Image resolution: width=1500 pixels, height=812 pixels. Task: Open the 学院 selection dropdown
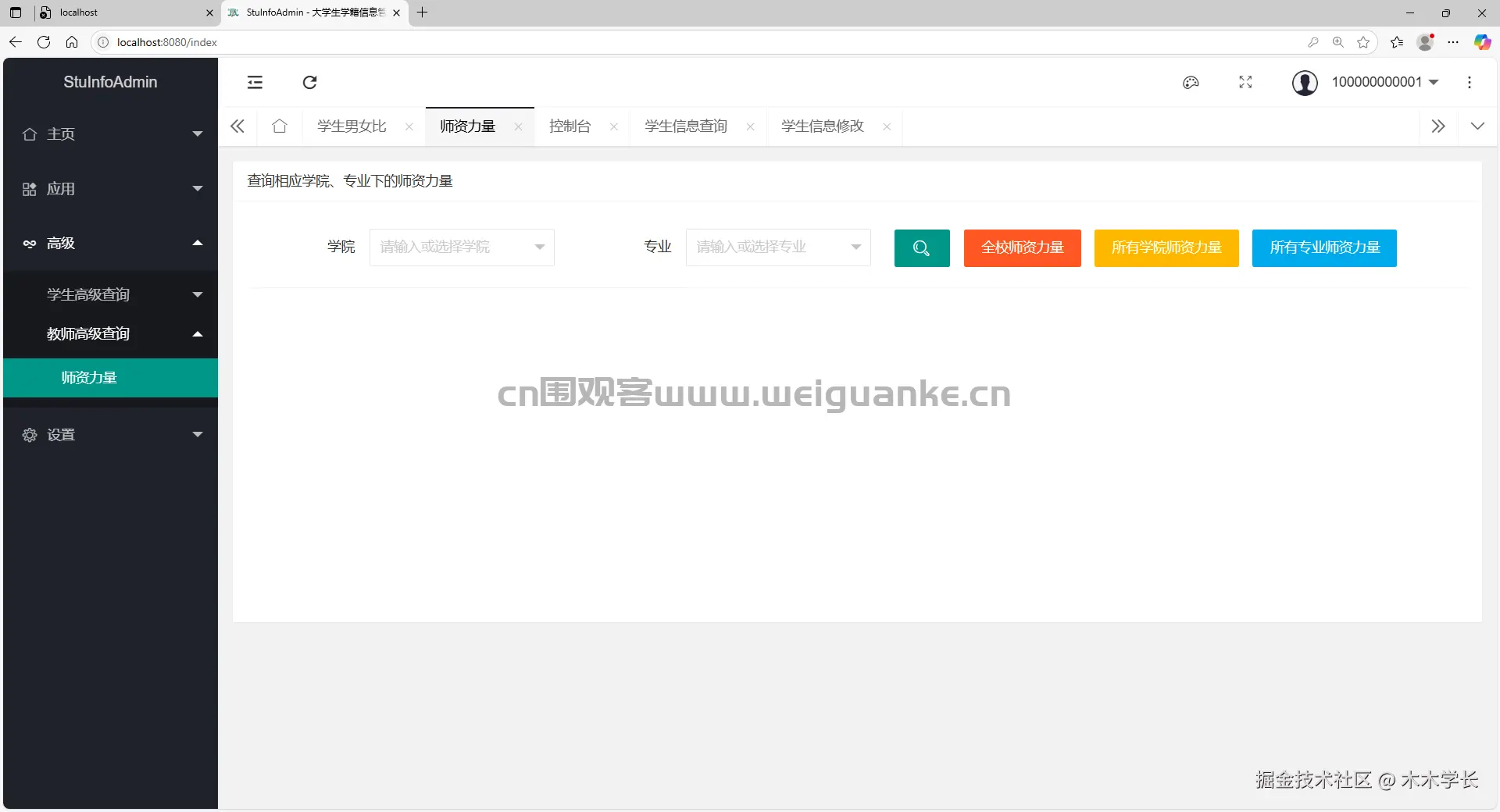point(461,247)
